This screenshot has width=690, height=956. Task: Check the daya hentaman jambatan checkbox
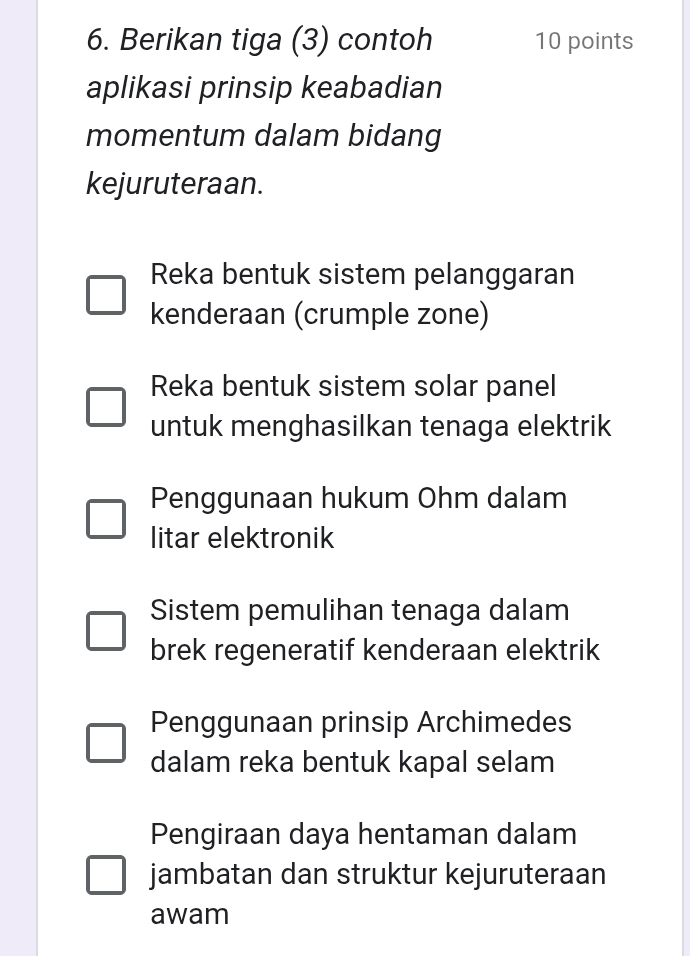(x=106, y=874)
